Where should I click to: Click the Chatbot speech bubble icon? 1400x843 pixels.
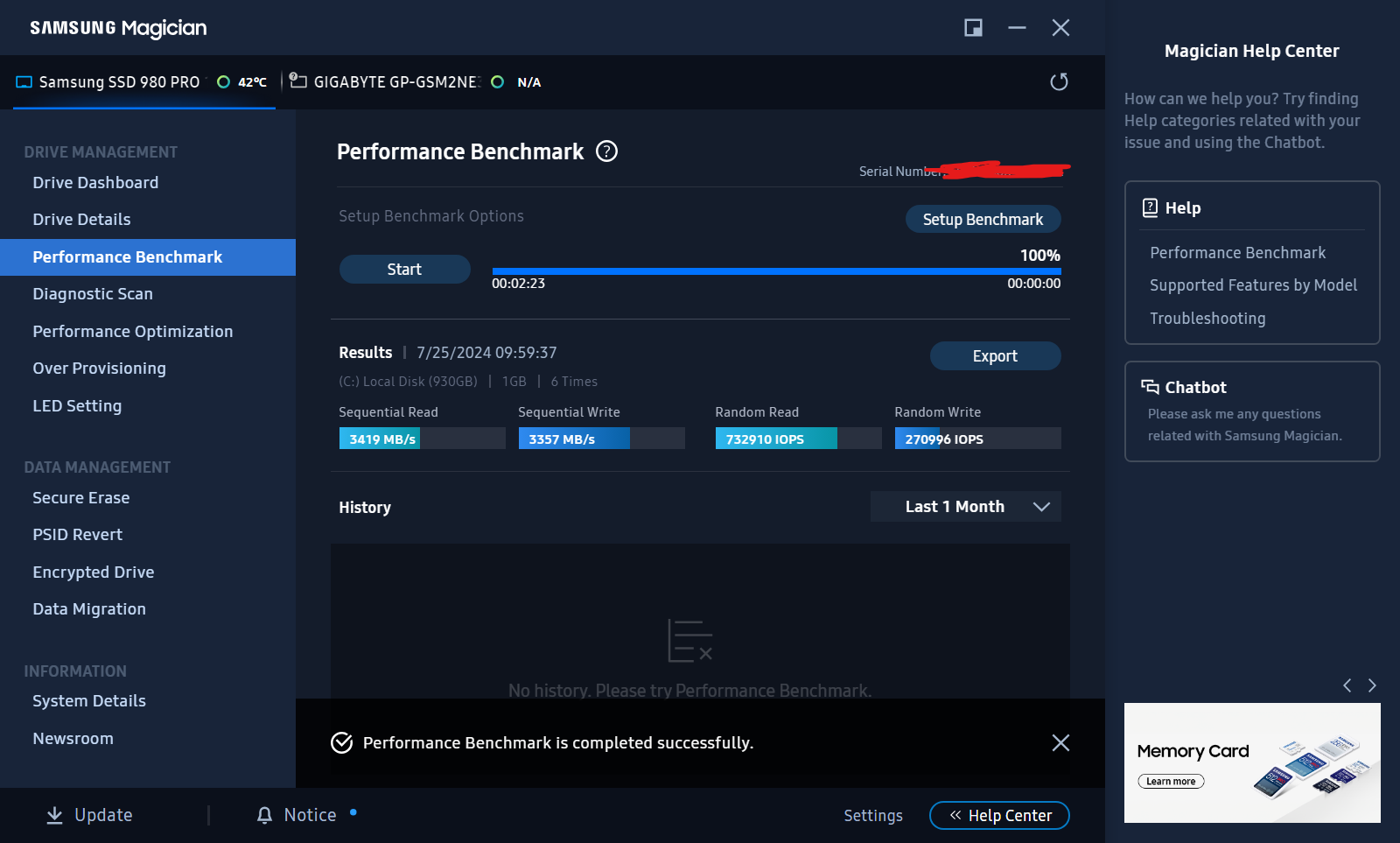[1150, 387]
